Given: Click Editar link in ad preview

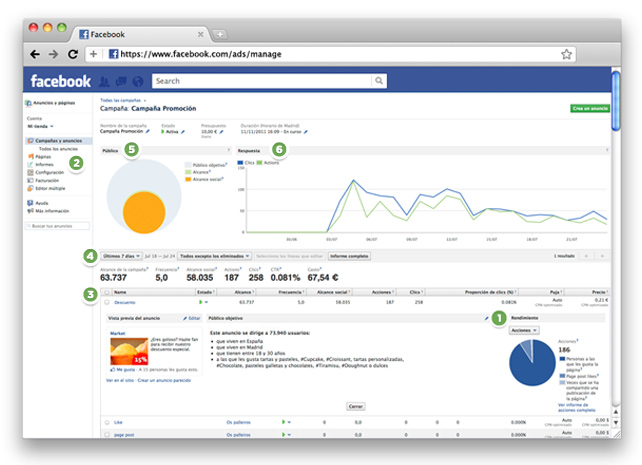Looking at the screenshot, I should click(x=192, y=318).
